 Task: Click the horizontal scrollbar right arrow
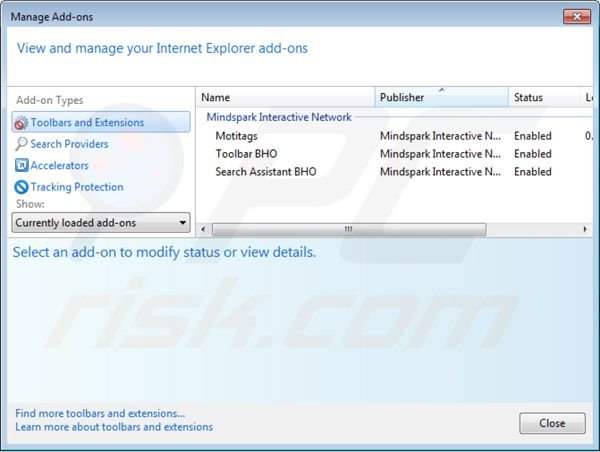point(585,229)
